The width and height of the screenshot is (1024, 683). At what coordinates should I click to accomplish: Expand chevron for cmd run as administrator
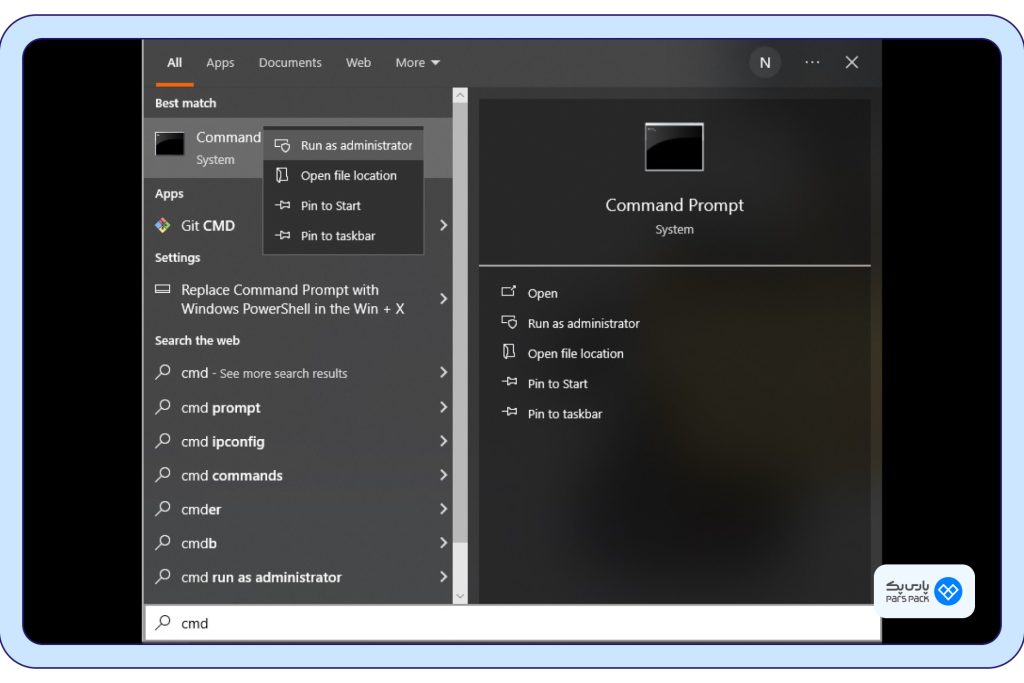point(443,577)
